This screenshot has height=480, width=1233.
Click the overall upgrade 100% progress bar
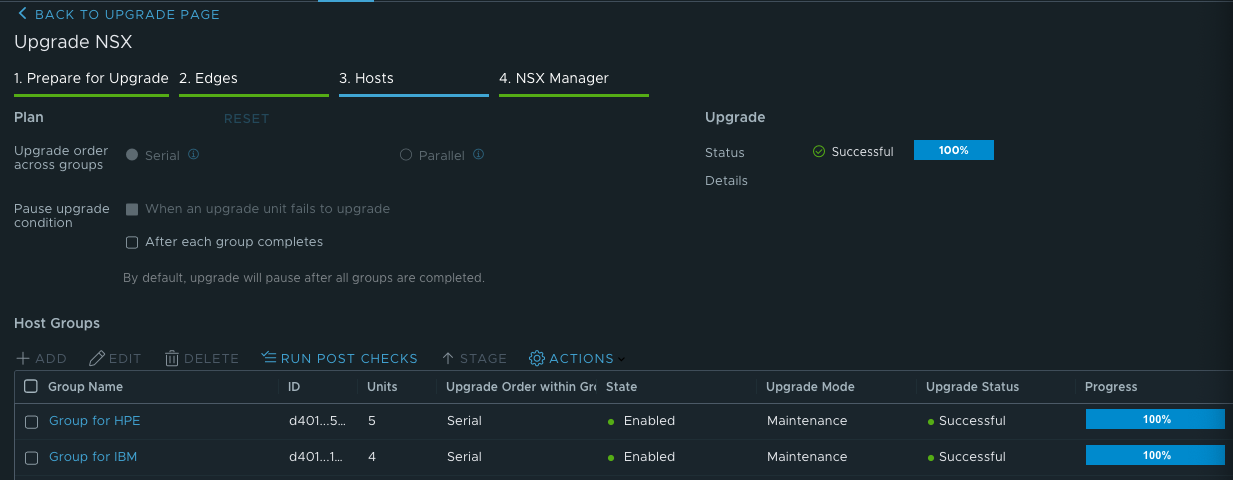[x=954, y=150]
